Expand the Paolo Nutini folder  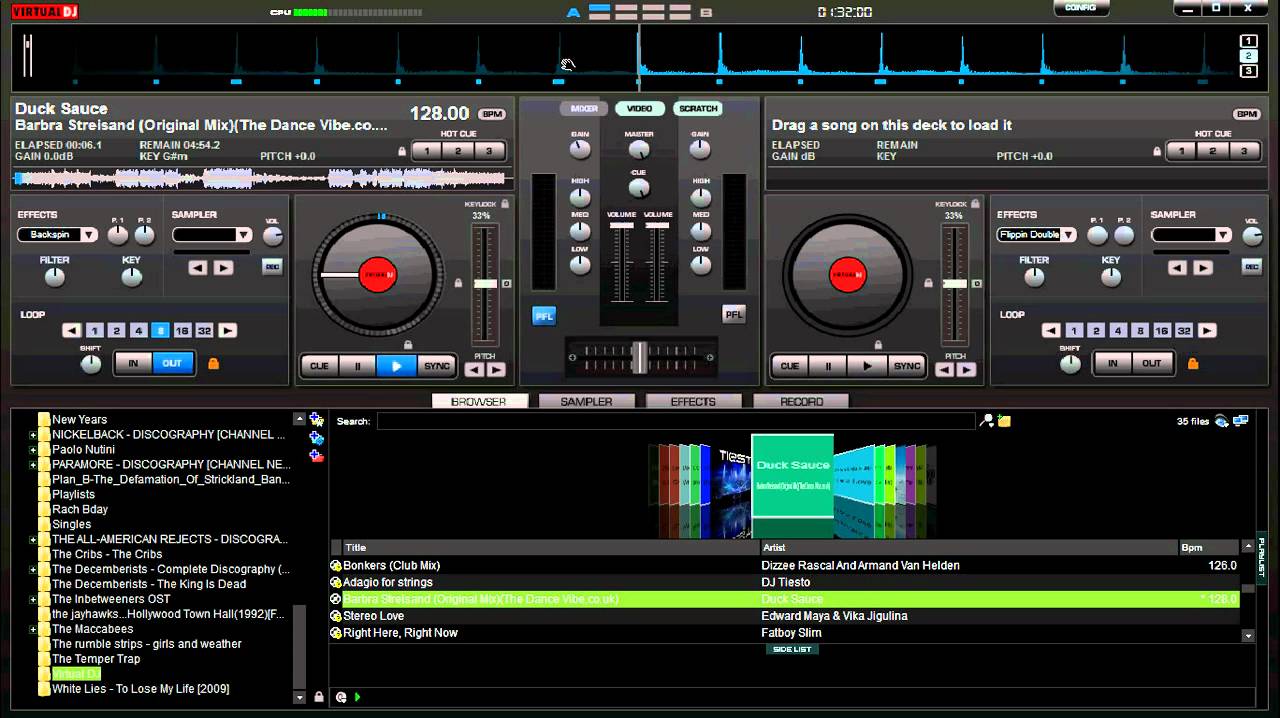point(33,450)
